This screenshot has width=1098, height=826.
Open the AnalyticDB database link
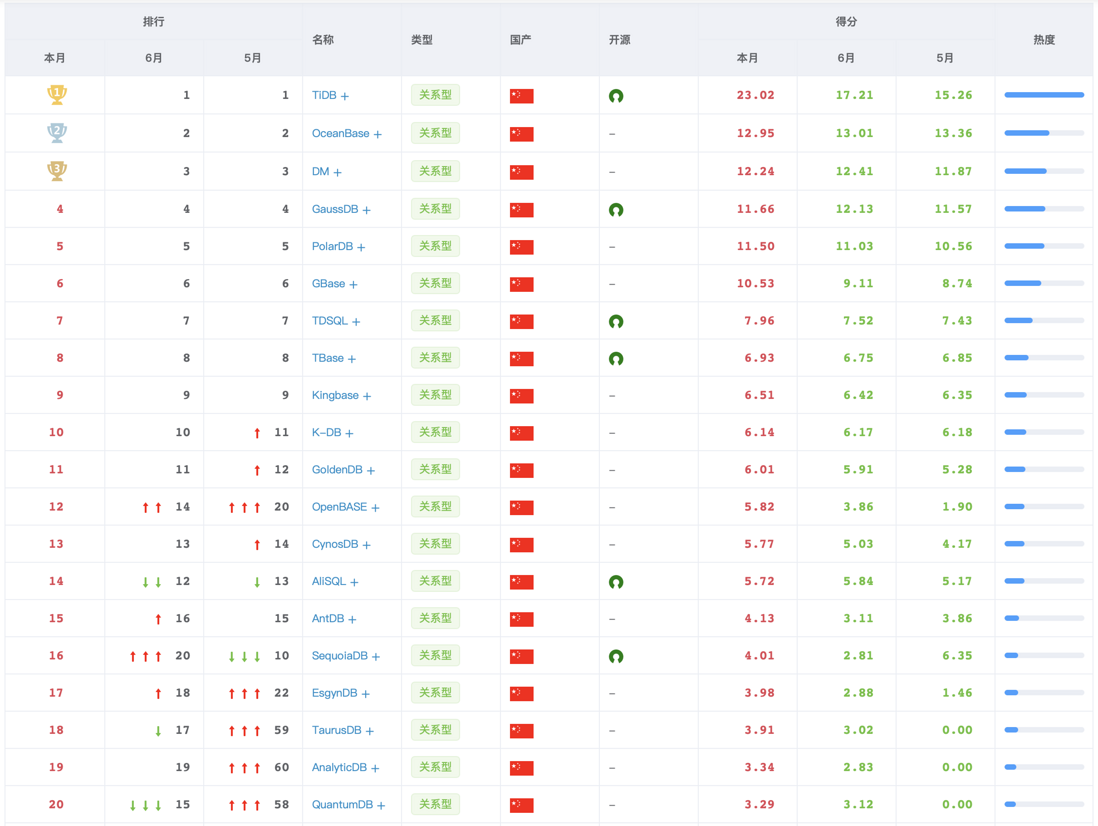pos(345,767)
